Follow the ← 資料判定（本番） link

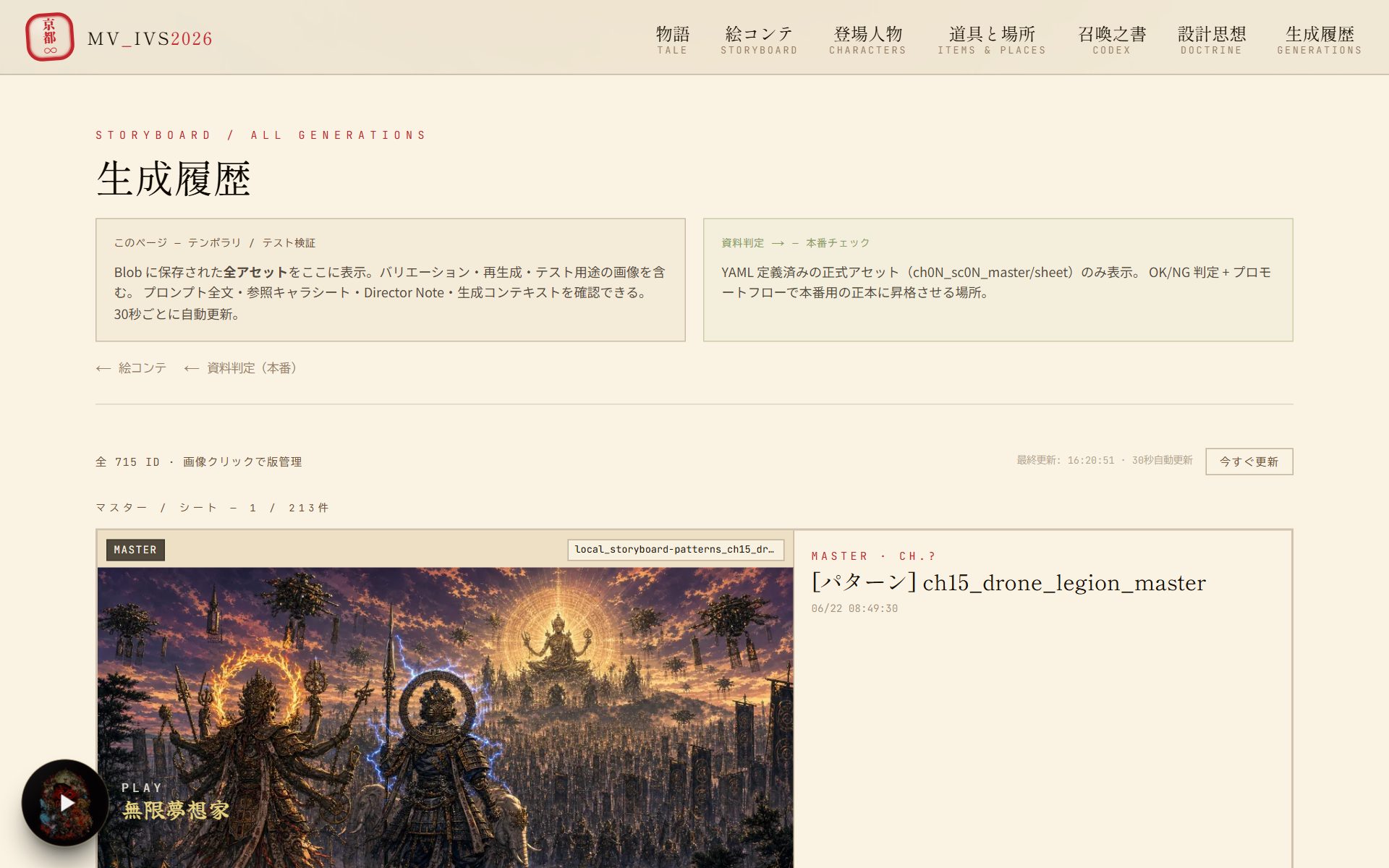pyautogui.click(x=240, y=368)
